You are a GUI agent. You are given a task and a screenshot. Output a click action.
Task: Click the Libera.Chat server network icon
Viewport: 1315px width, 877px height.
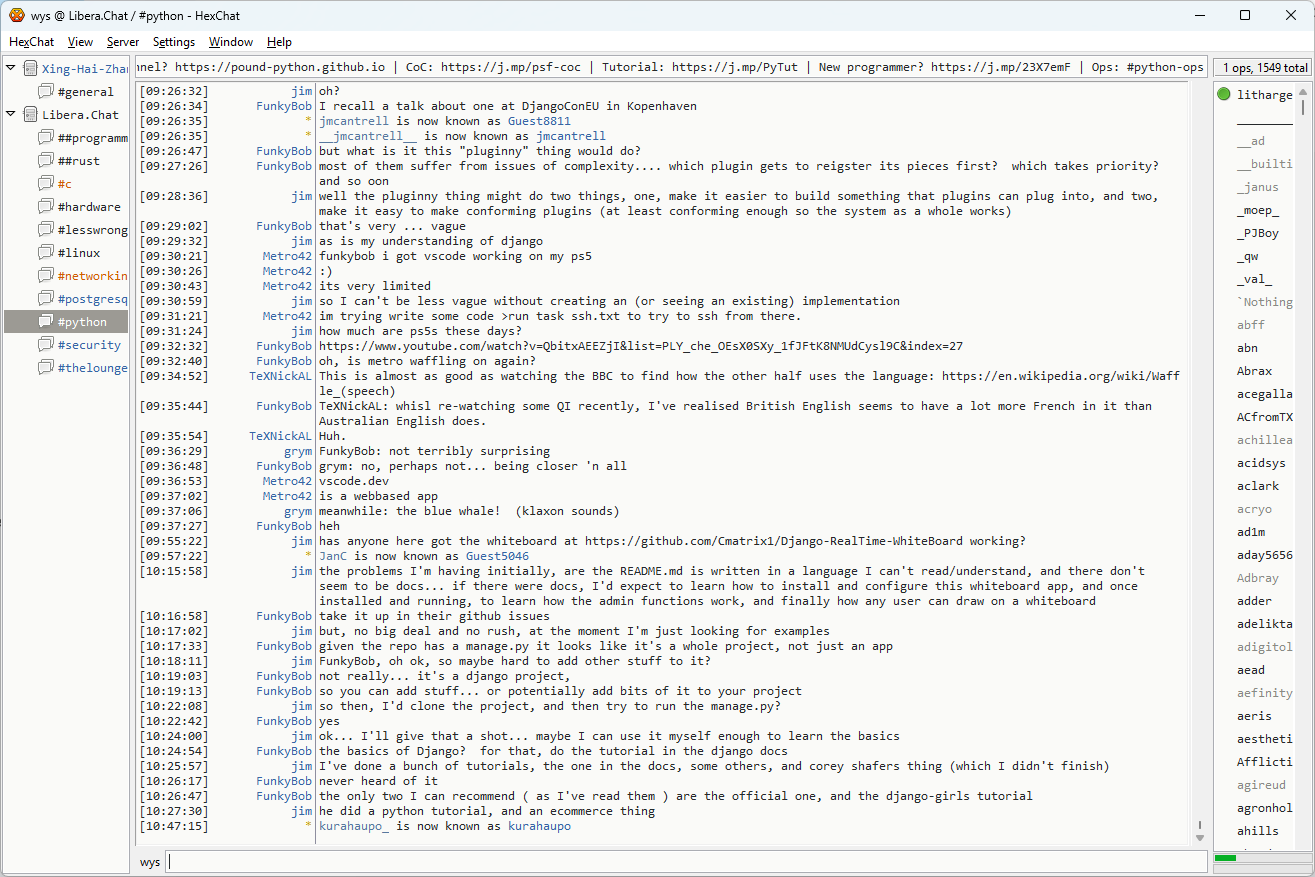pos(30,115)
